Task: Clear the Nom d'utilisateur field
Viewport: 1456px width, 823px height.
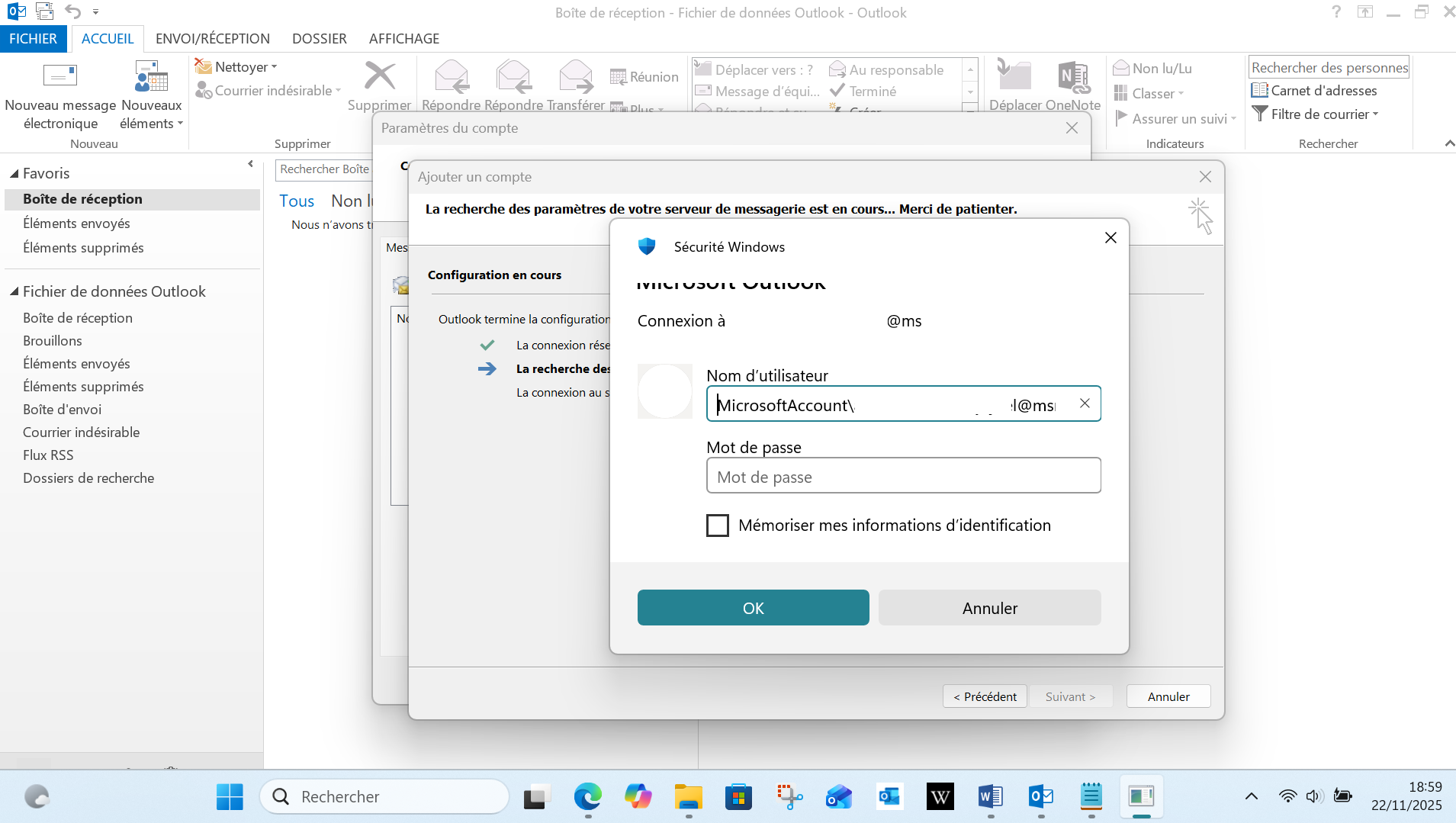Action: pos(1085,403)
